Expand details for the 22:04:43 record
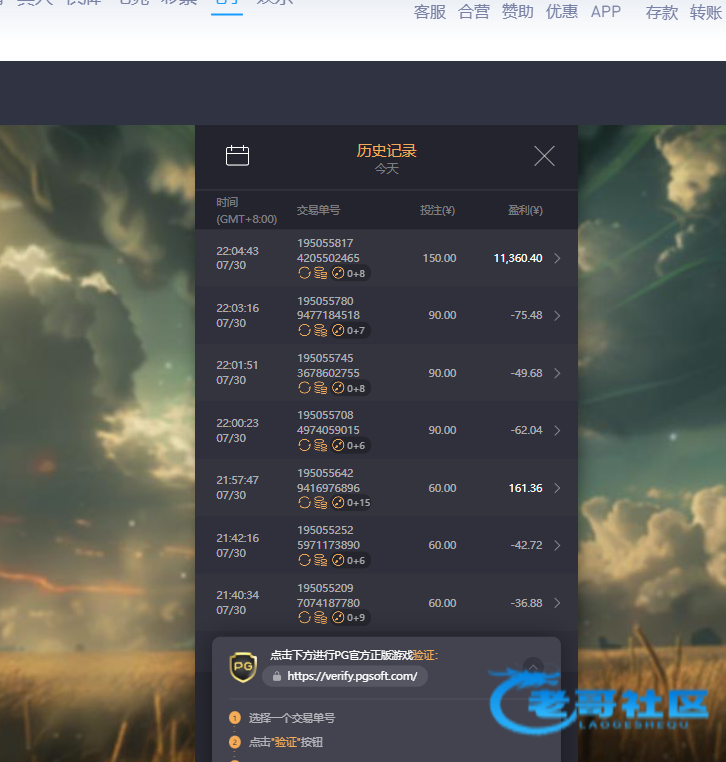The height and width of the screenshot is (762, 726). 557,258
